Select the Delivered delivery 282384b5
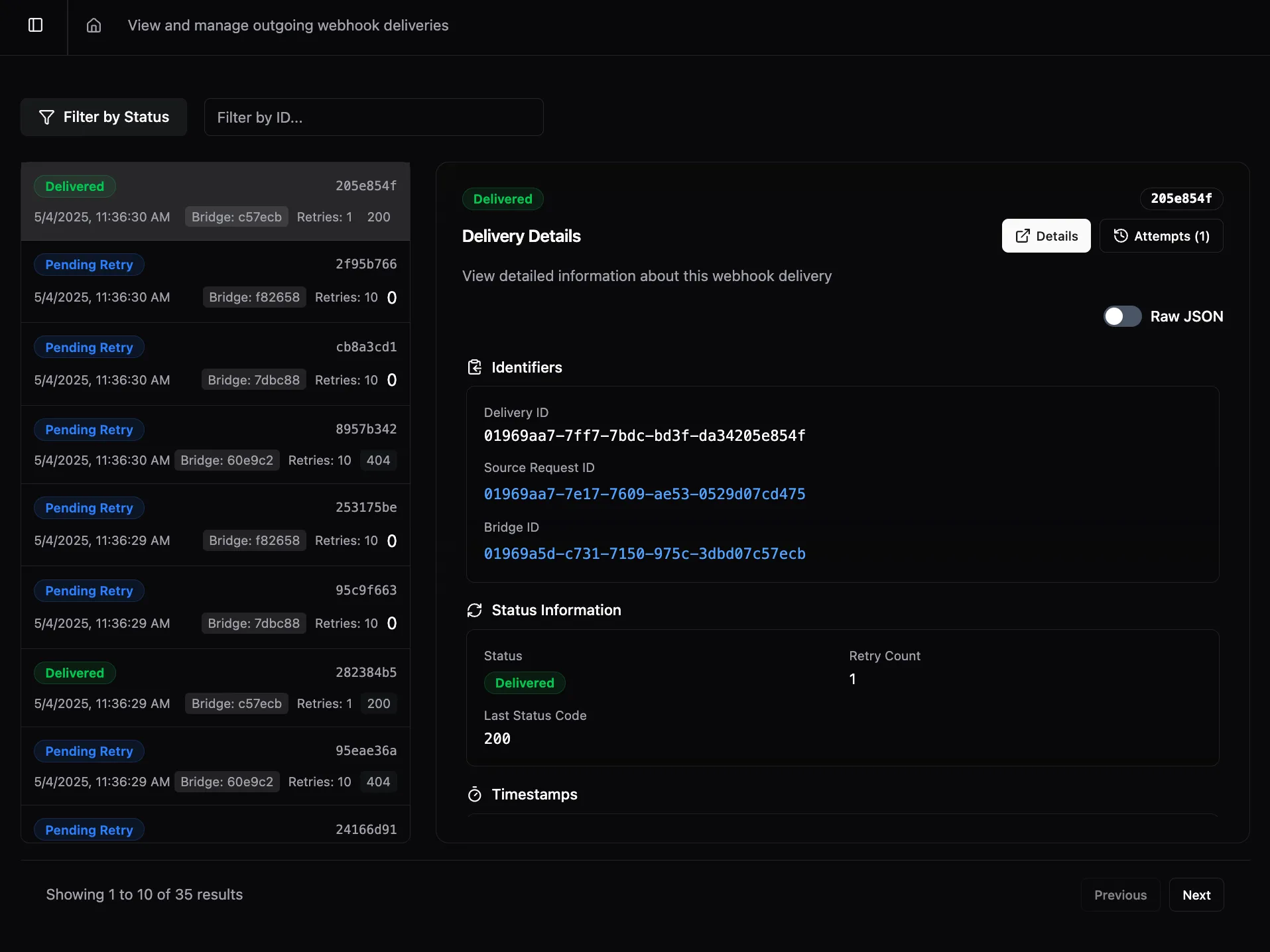 [216, 688]
